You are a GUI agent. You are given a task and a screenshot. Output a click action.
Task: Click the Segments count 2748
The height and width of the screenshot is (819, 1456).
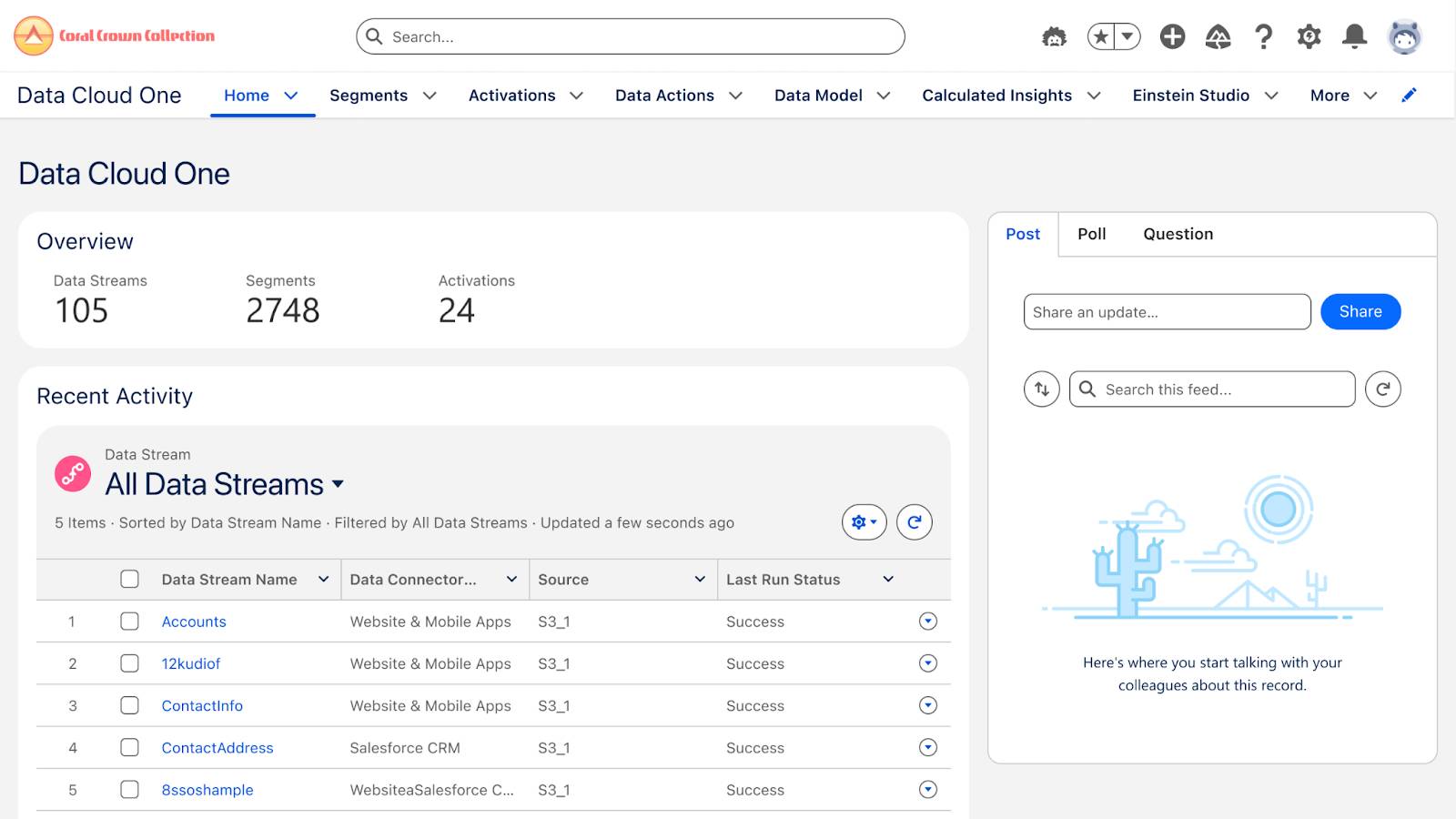pyautogui.click(x=283, y=311)
